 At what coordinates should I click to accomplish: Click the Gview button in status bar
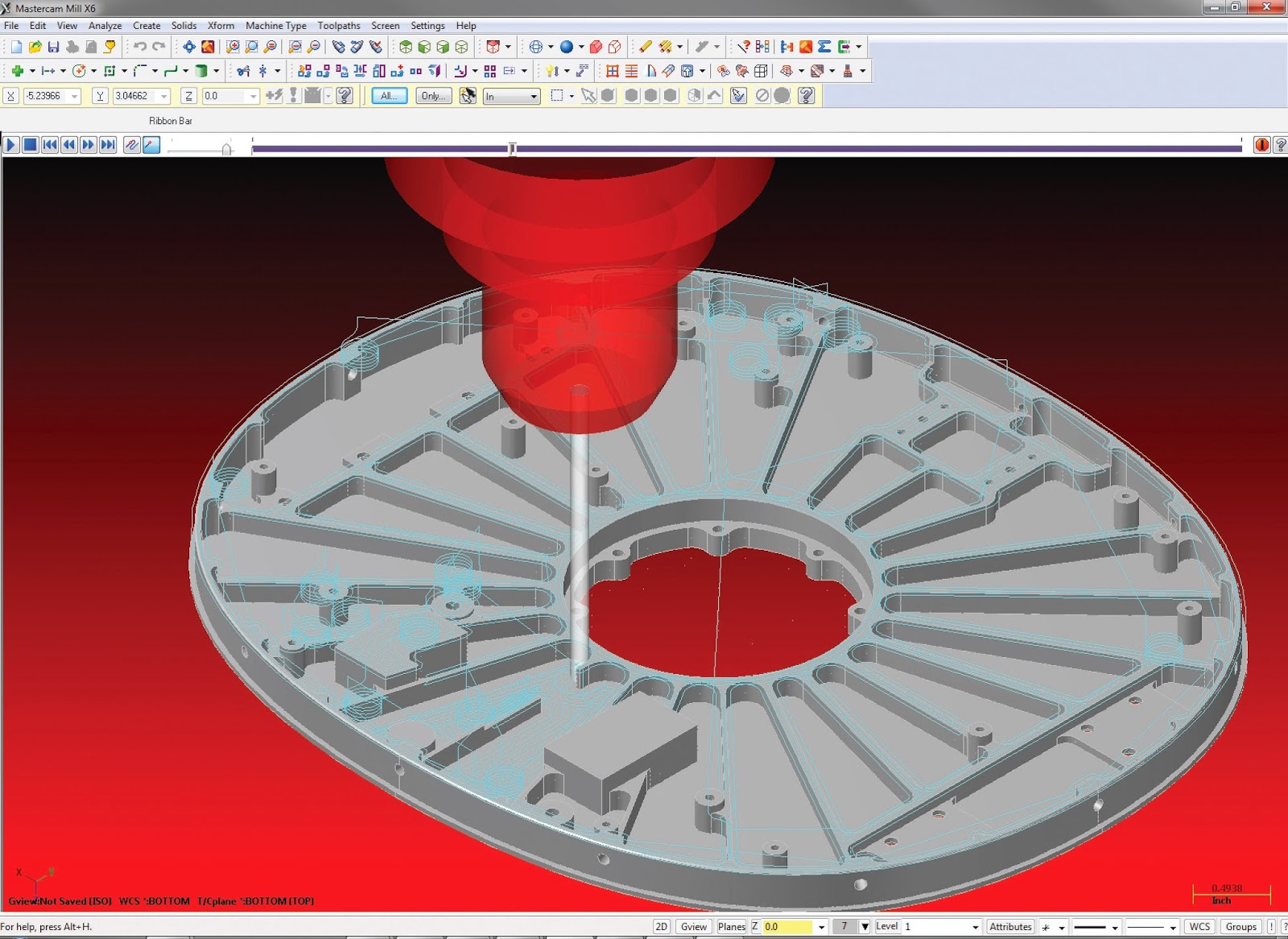pyautogui.click(x=693, y=926)
